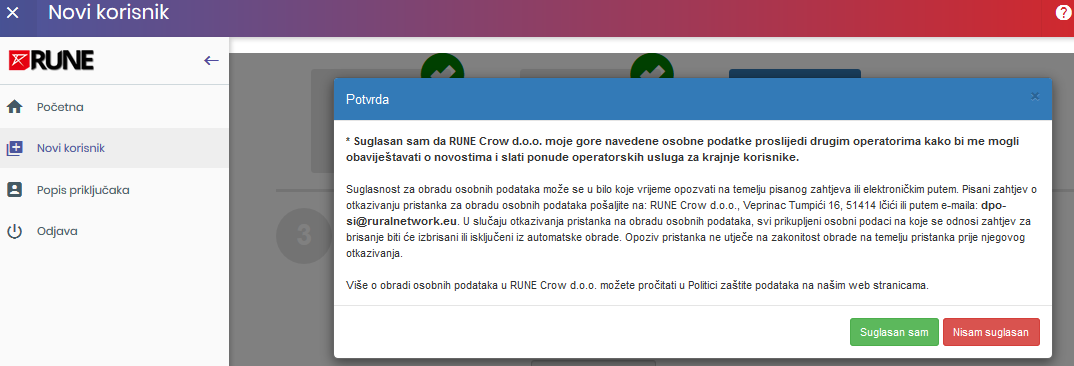Screen dimensions: 1074x366
Task: Go to Popis priključaka
Action: click(x=114, y=190)
